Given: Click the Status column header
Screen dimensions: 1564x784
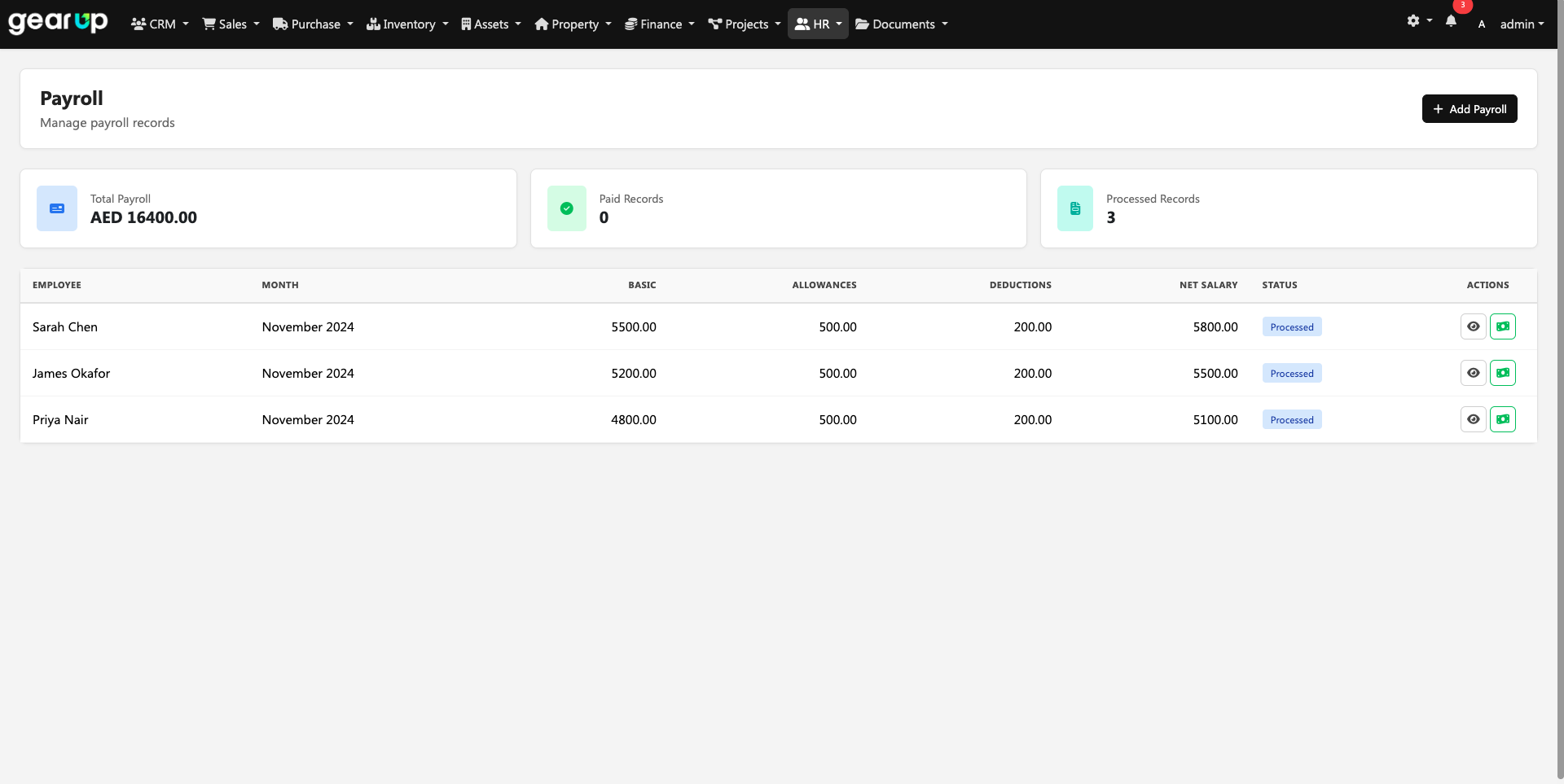Looking at the screenshot, I should point(1280,285).
